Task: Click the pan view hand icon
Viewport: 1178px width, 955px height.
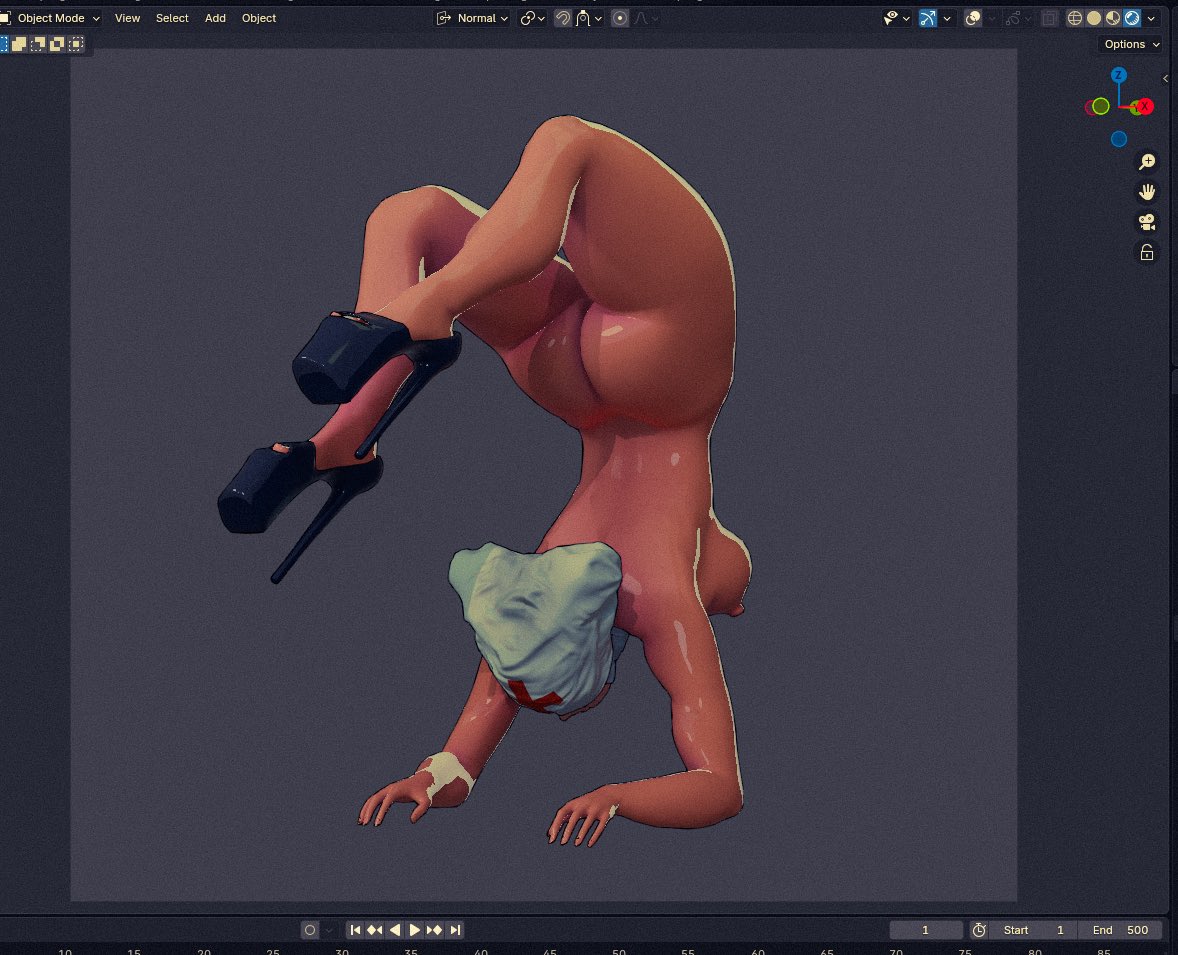Action: coord(1146,192)
